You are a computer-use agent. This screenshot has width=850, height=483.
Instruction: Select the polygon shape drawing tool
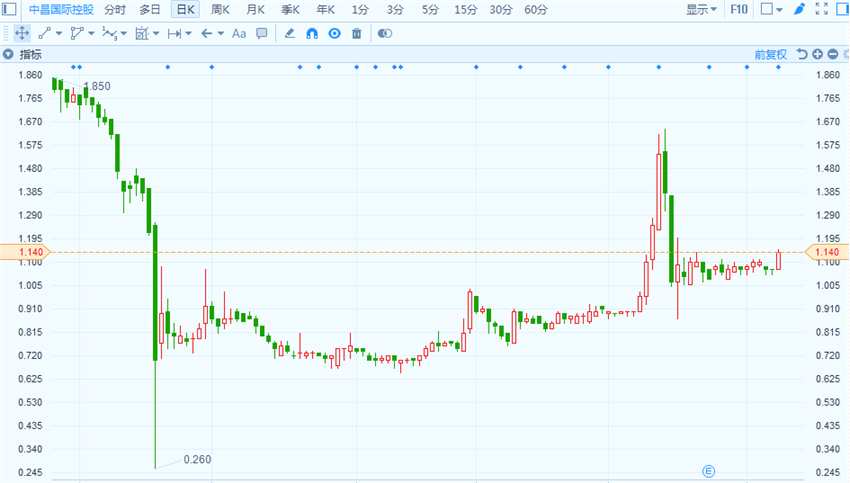(x=76, y=34)
